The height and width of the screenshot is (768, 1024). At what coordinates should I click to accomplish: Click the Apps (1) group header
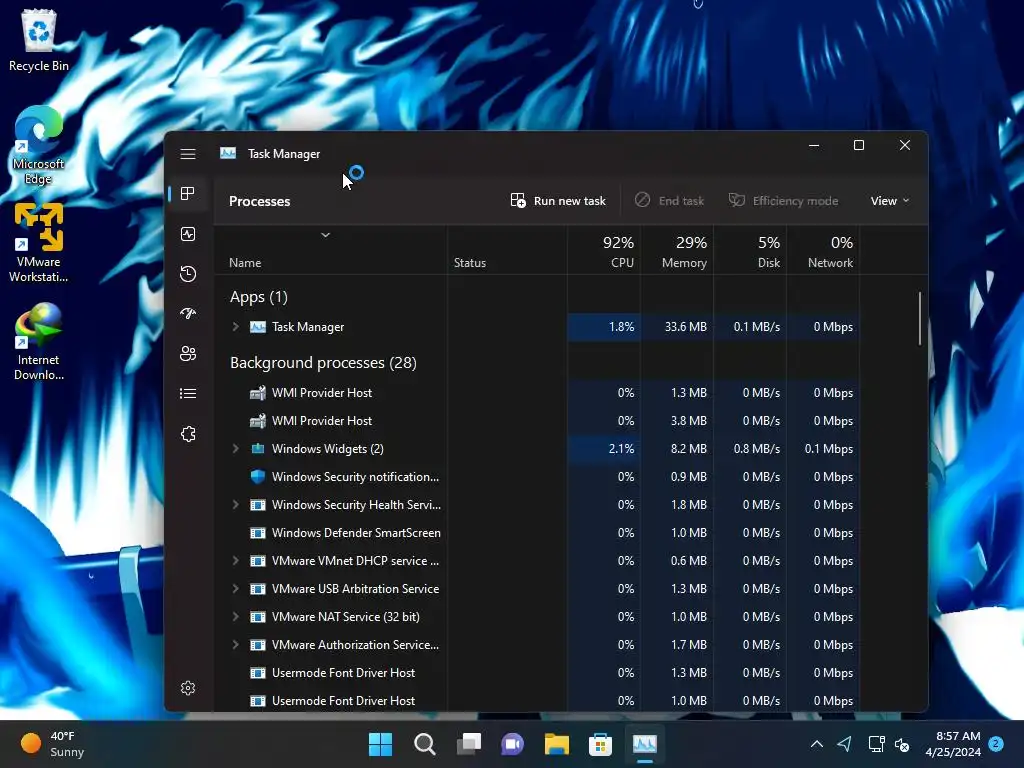click(259, 297)
